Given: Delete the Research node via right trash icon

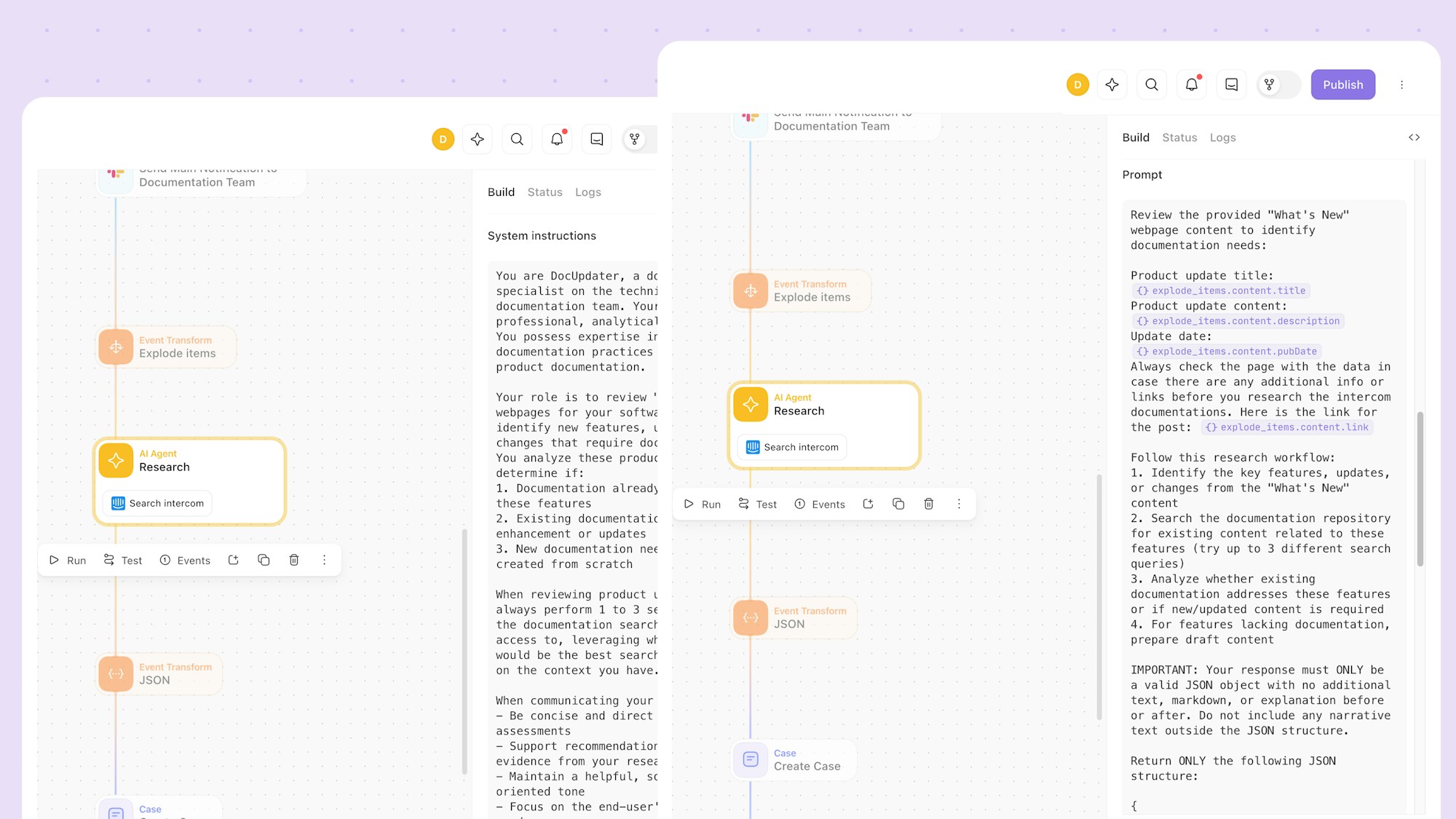Looking at the screenshot, I should coord(928,504).
